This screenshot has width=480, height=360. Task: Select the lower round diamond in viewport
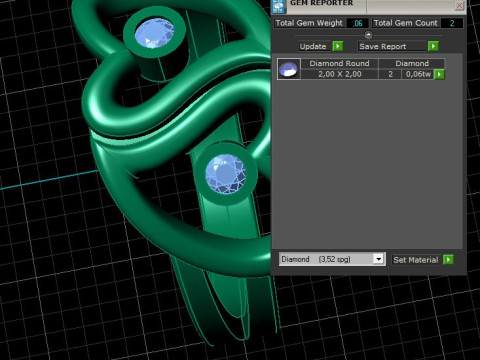click(x=225, y=174)
